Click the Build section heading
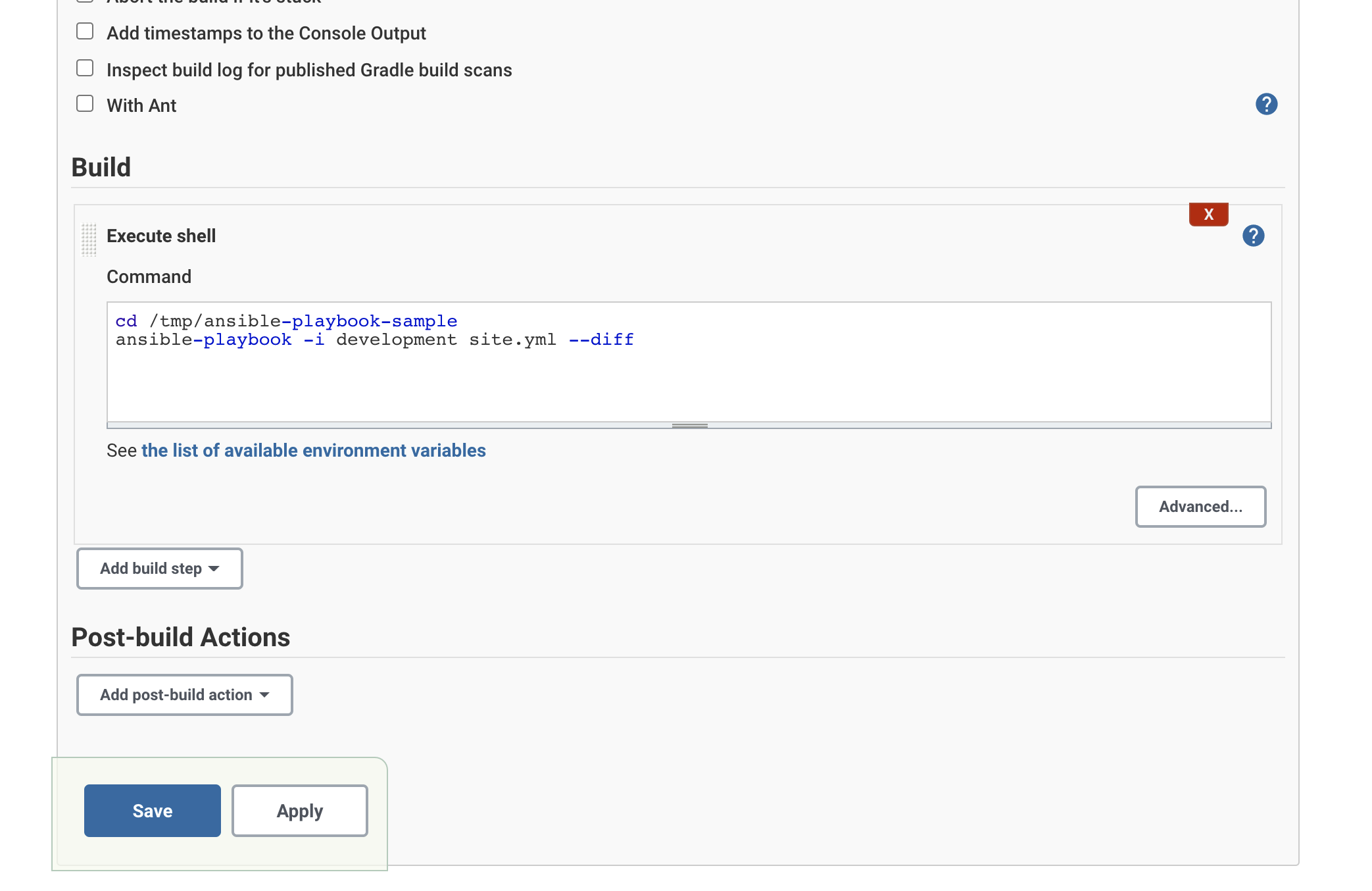This screenshot has height=891, width=1372. coord(101,167)
